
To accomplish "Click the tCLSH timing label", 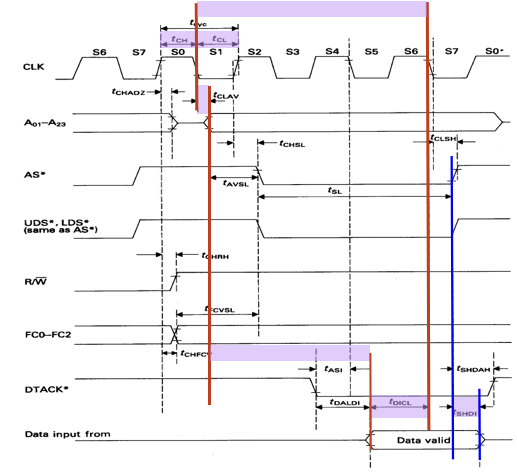I will click(443, 138).
